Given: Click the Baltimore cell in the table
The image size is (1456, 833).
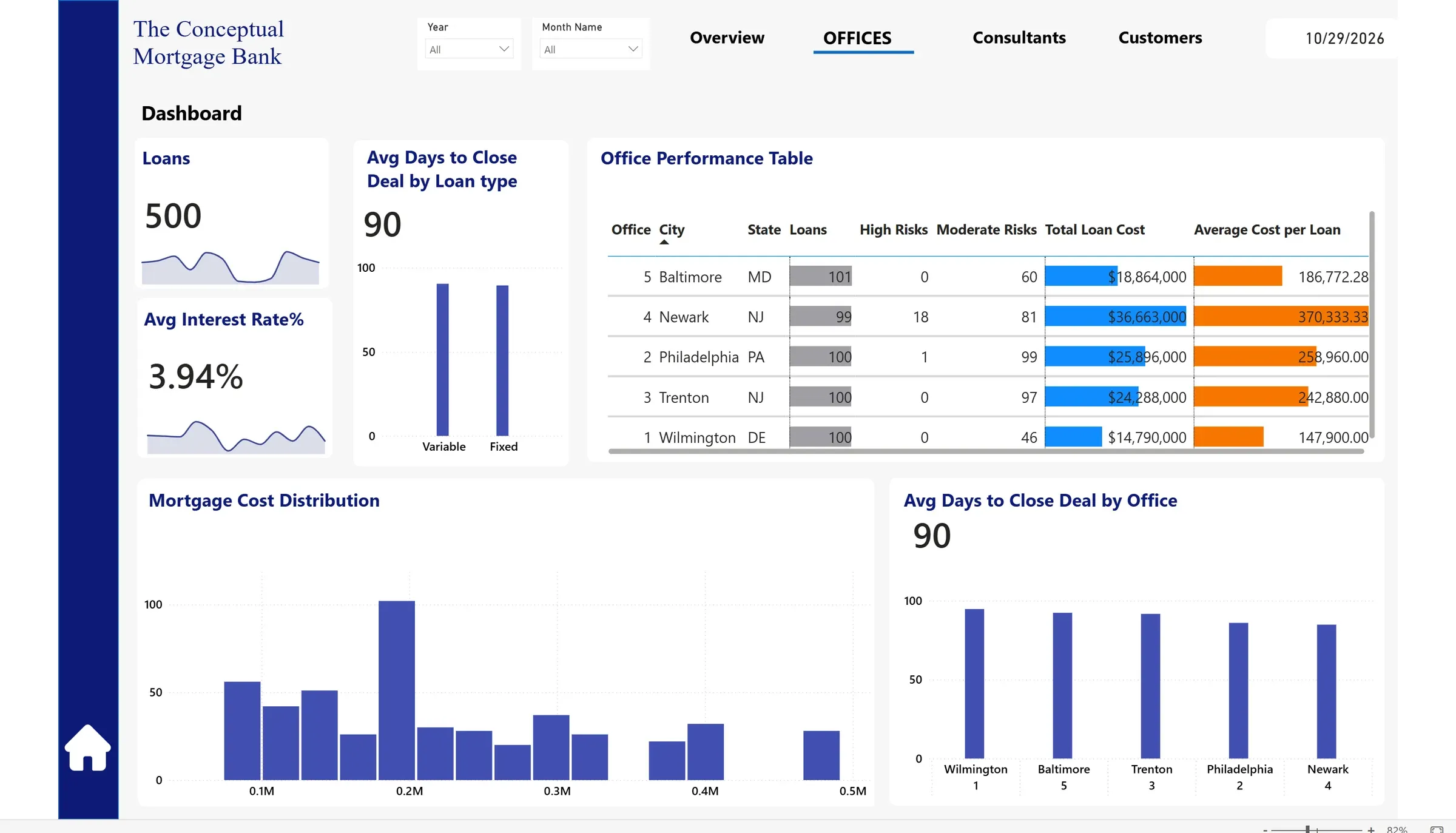Looking at the screenshot, I should [690, 277].
